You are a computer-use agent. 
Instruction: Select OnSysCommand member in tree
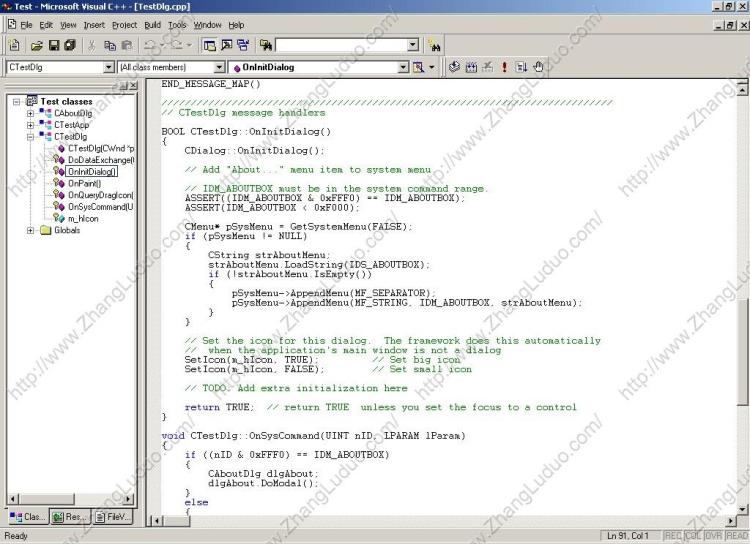click(x=101, y=207)
